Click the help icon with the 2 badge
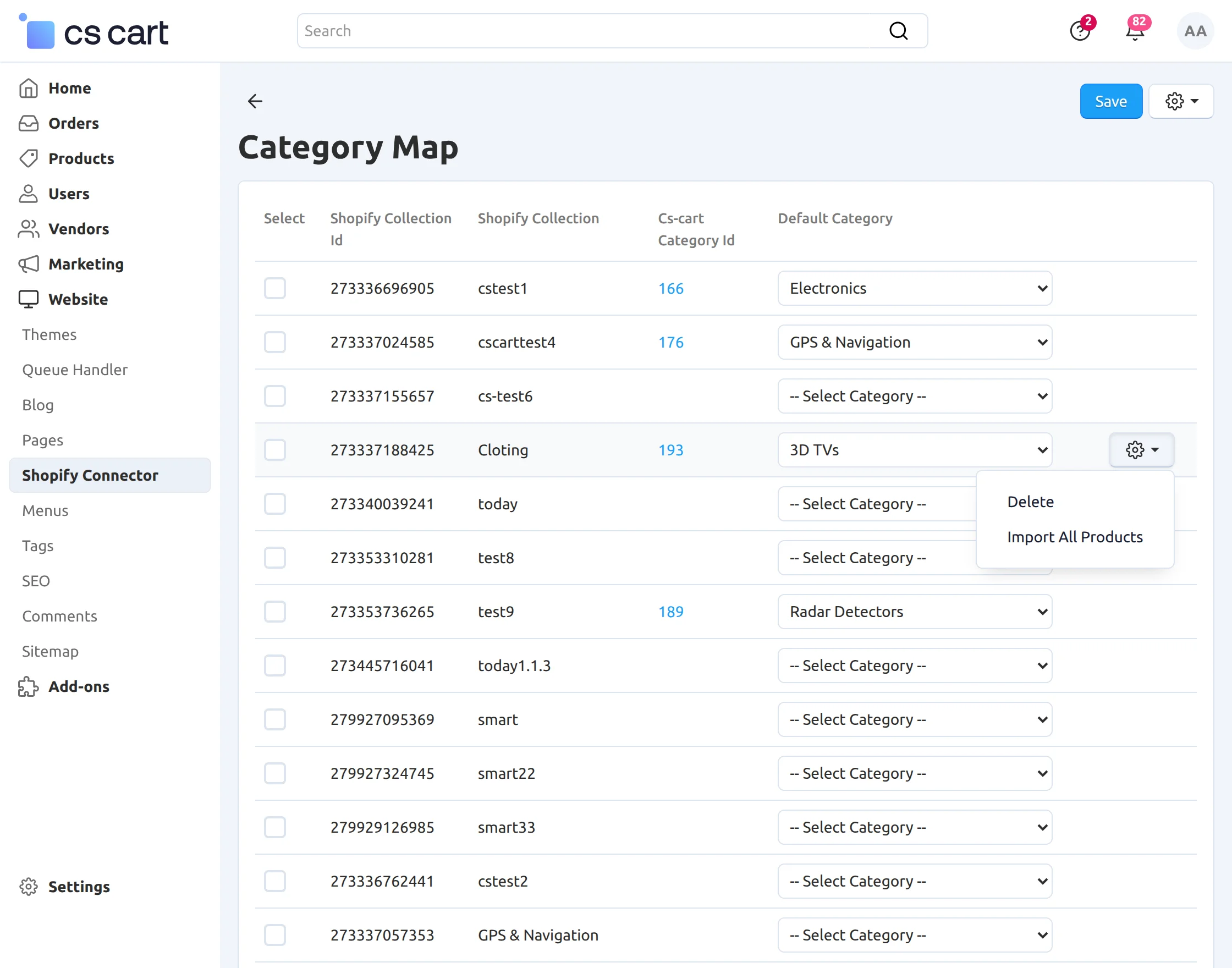The height and width of the screenshot is (968, 1232). 1080,31
